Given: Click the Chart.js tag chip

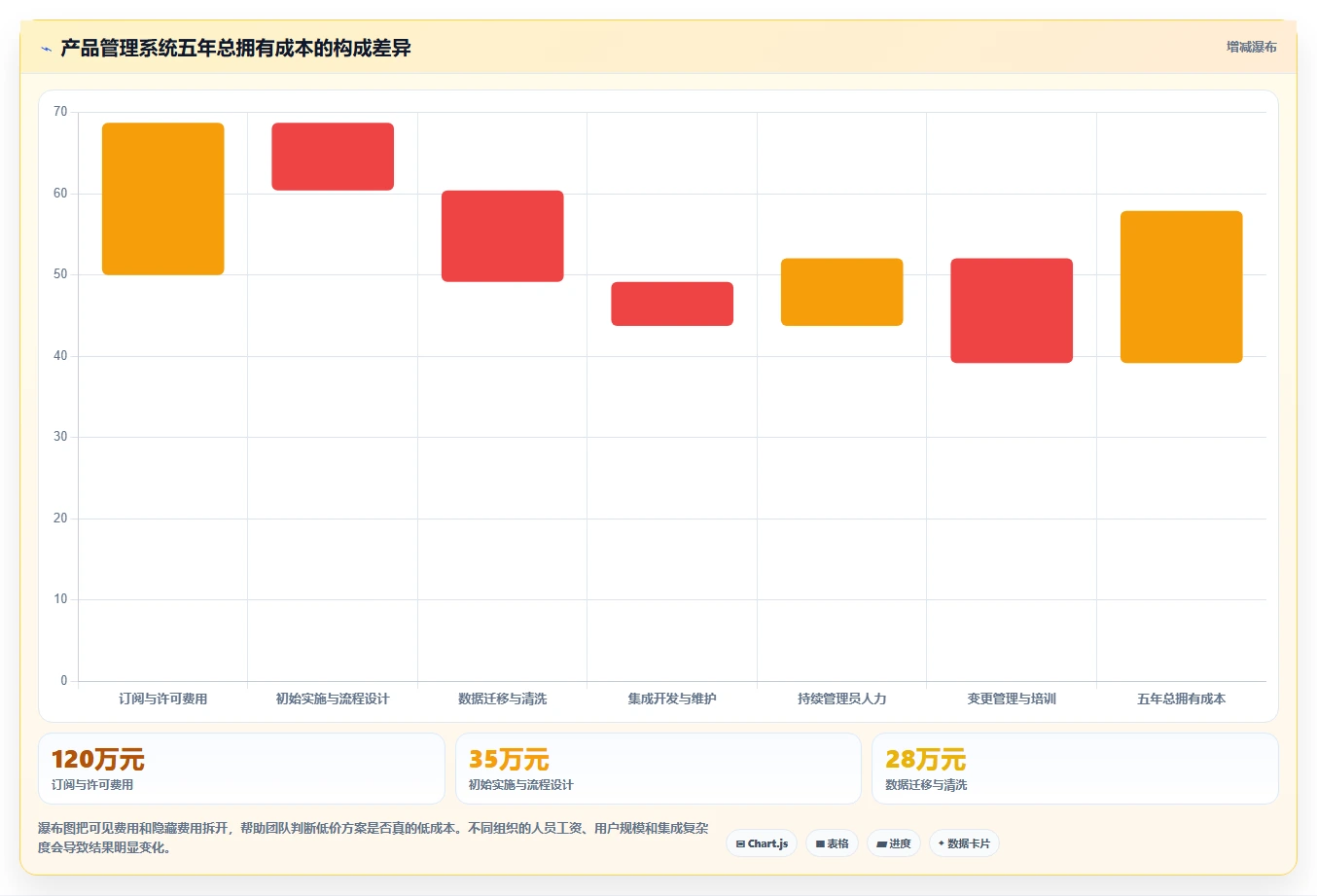Looking at the screenshot, I should [762, 843].
